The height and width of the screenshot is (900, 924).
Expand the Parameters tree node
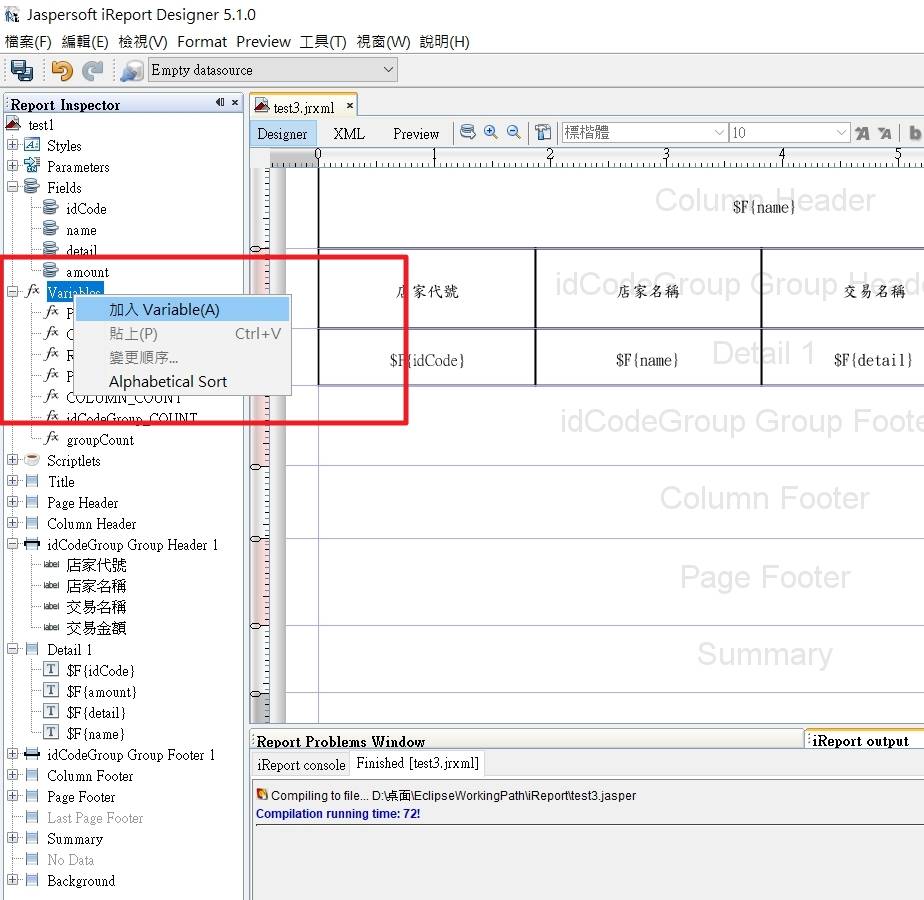[12, 166]
